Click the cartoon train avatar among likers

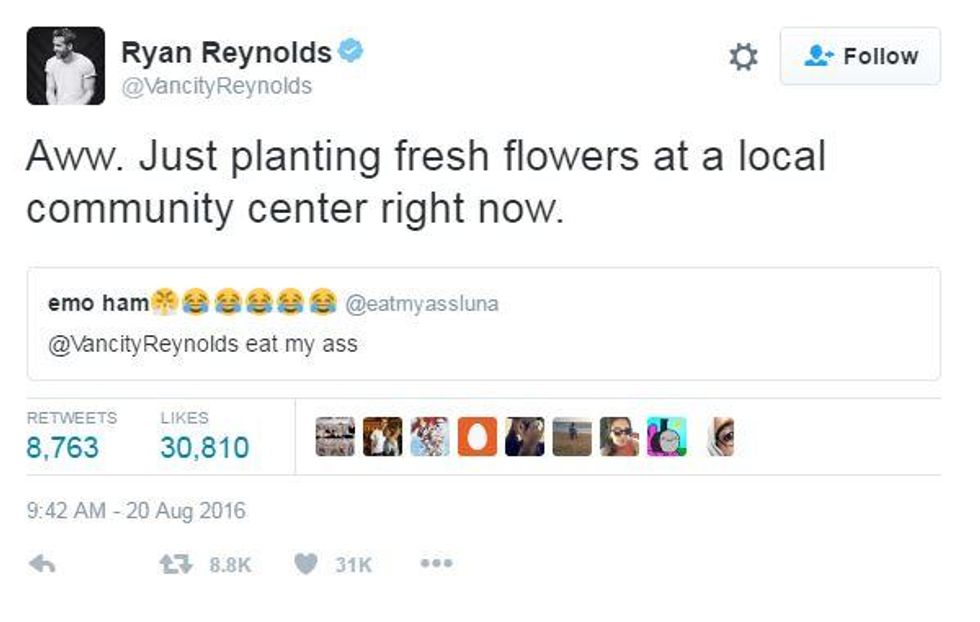click(x=667, y=437)
